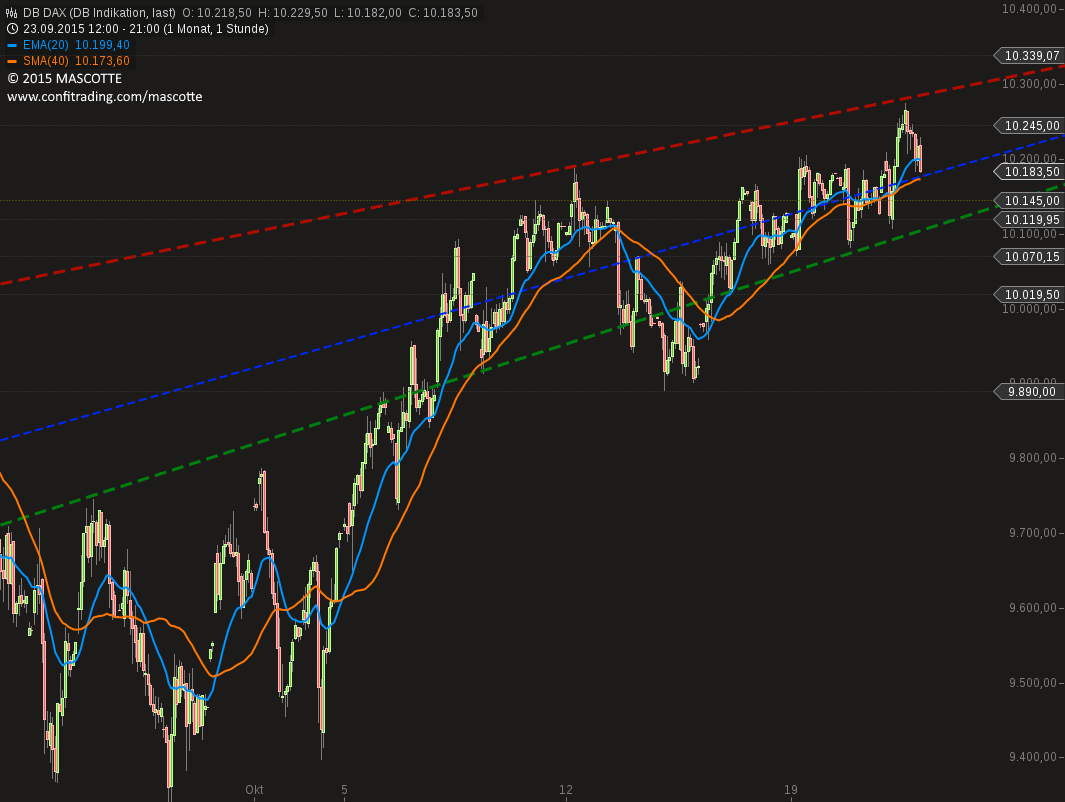1065x802 pixels.
Task: Click the 9.600,00 price axis label
Action: (x=1032, y=608)
